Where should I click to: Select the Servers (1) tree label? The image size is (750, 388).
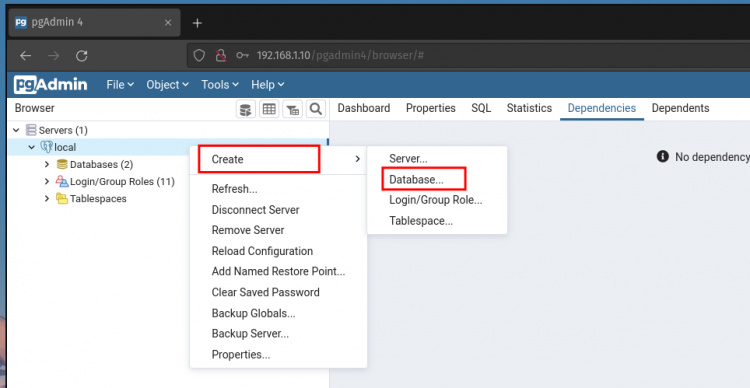point(63,130)
